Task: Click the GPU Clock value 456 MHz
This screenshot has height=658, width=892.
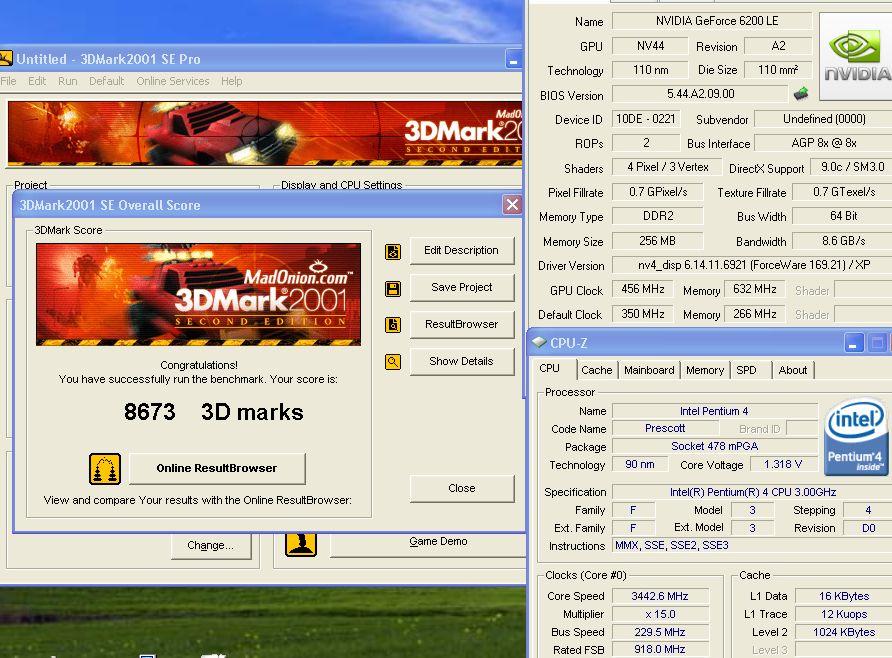Action: pyautogui.click(x=643, y=289)
